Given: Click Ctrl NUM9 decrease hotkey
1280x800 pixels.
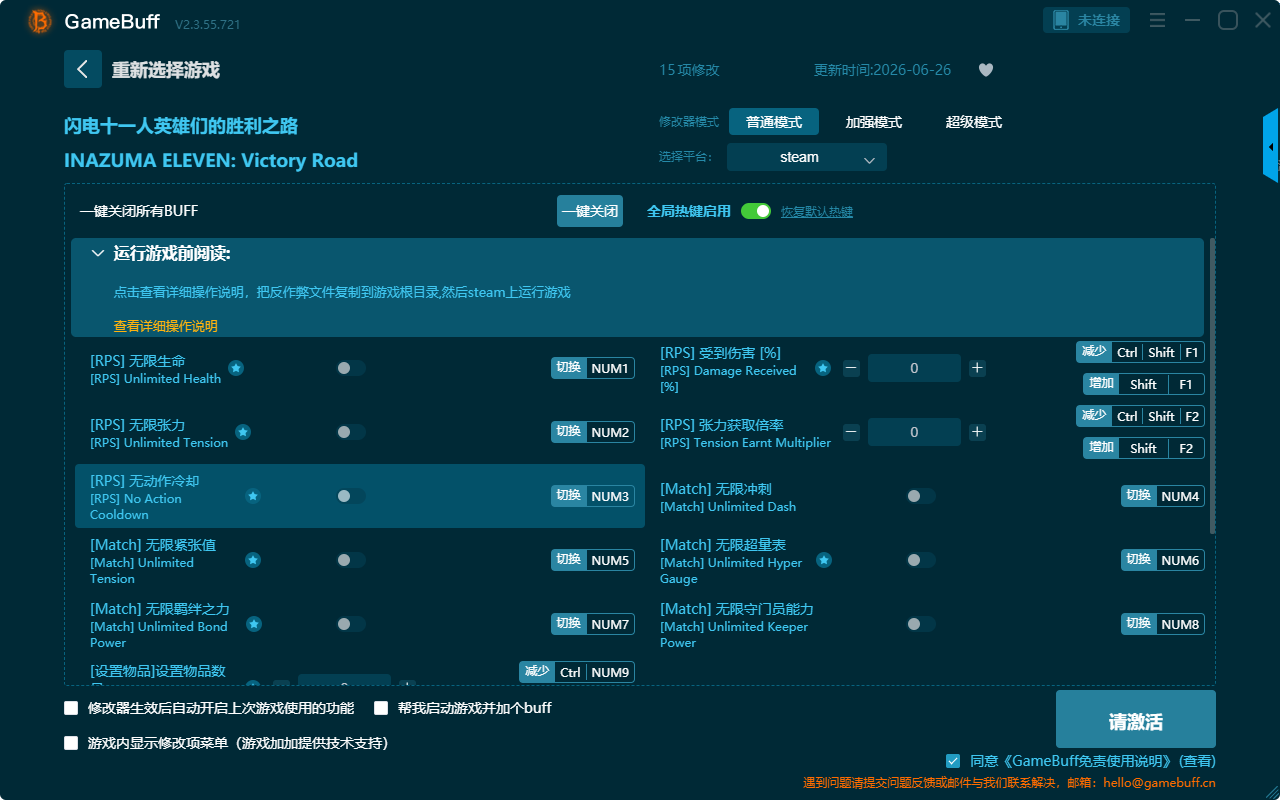Looking at the screenshot, I should (577, 672).
